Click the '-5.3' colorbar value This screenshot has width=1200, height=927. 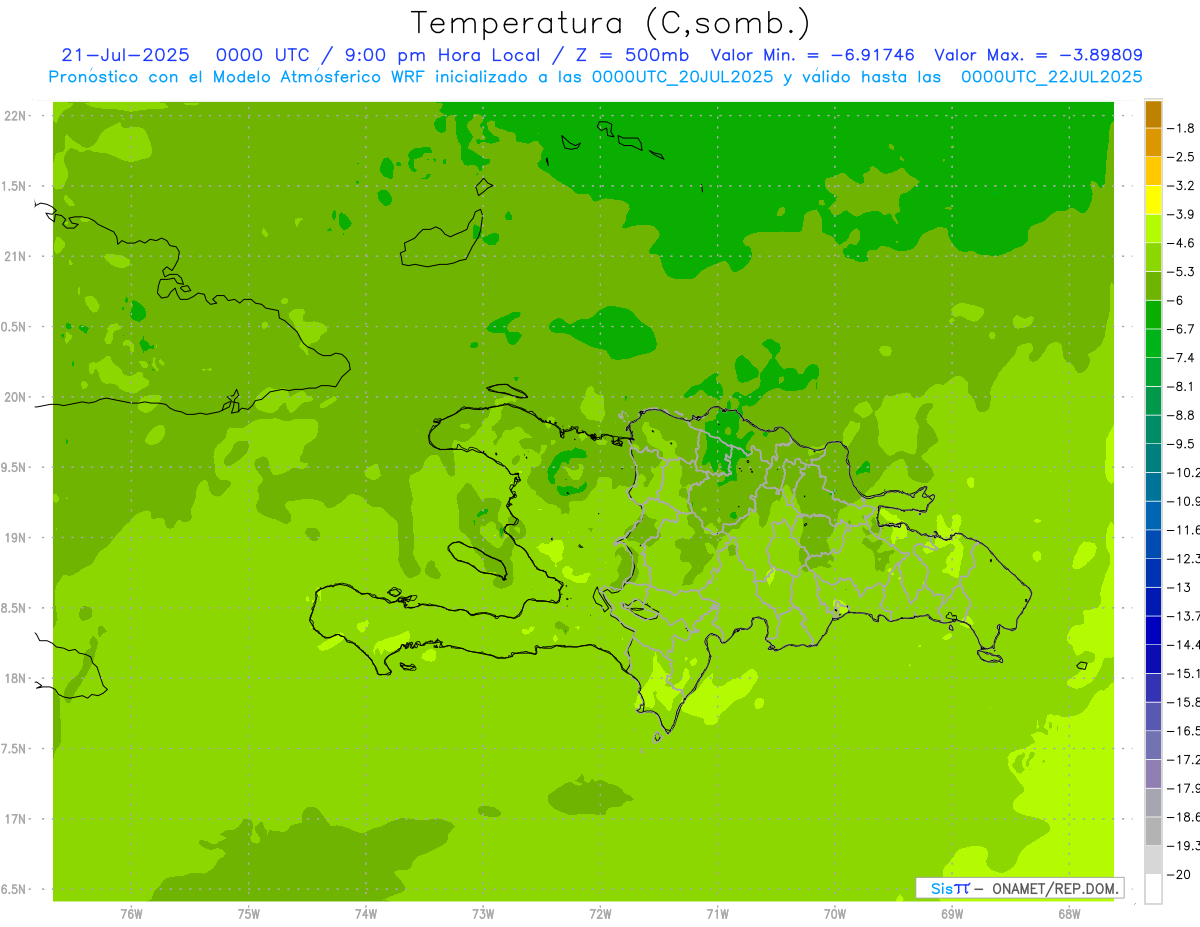click(1182, 272)
